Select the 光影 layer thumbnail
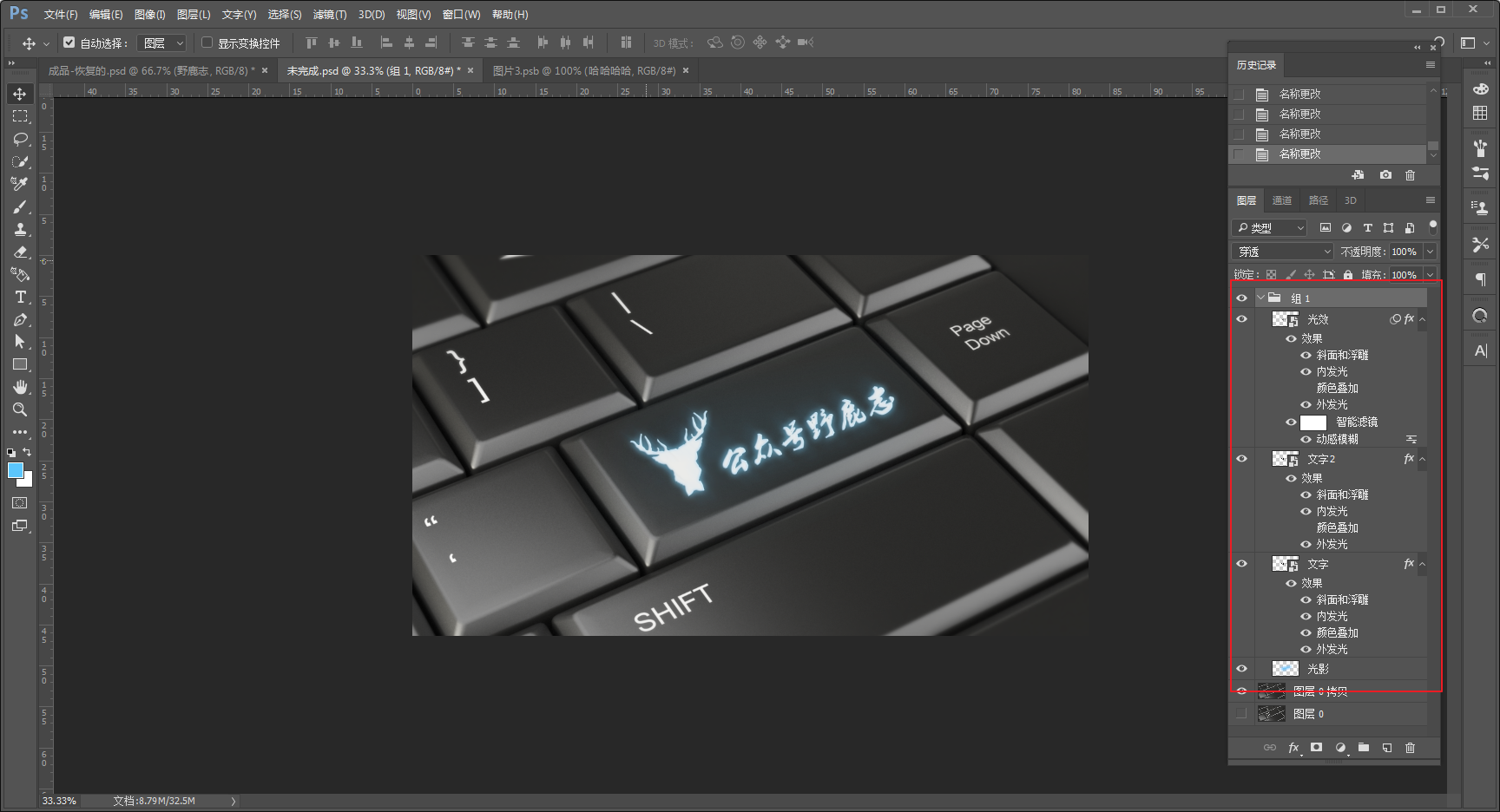 [1286, 669]
